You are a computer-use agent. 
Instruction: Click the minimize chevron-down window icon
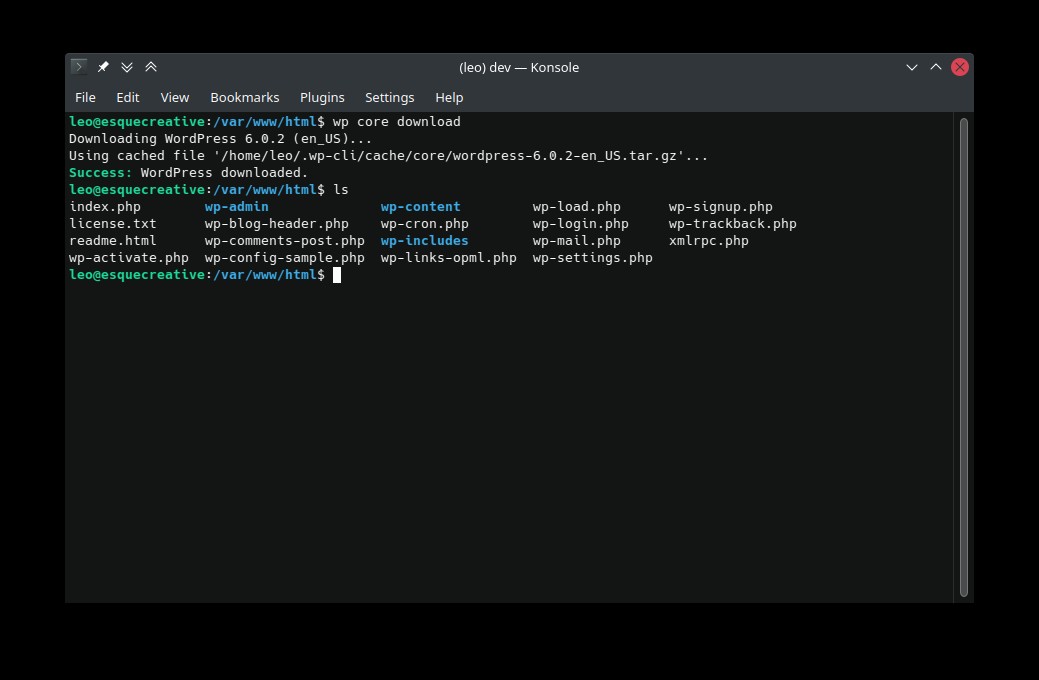click(x=911, y=66)
